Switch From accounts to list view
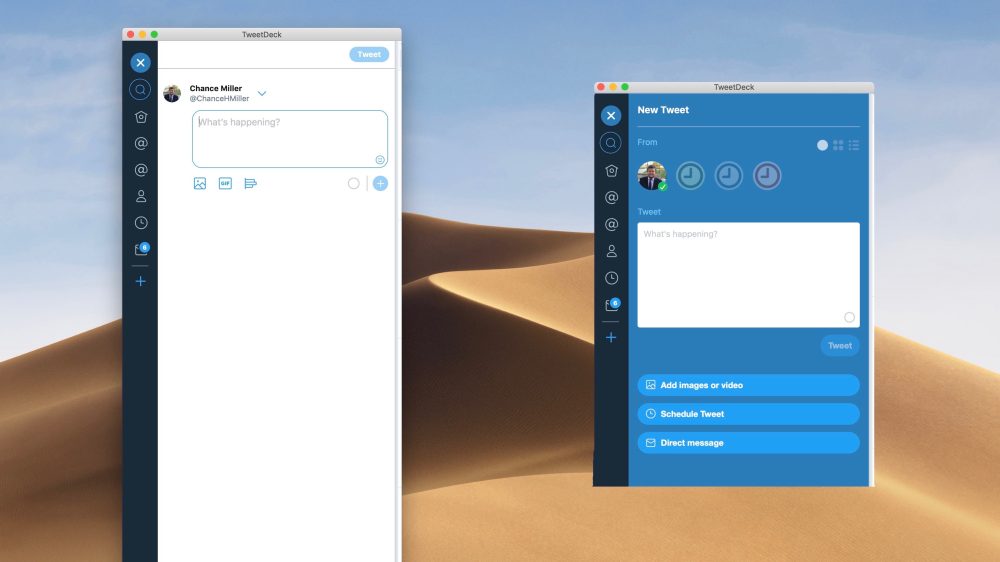The image size is (1000, 562). [x=854, y=145]
